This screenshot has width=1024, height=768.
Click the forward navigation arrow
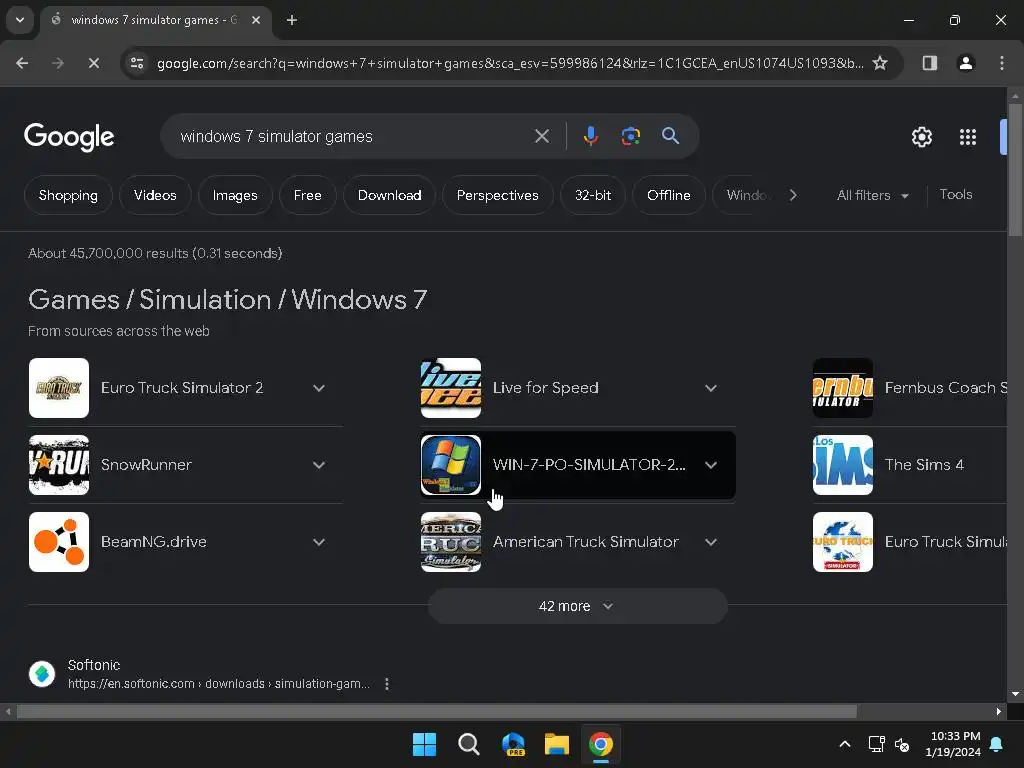pyautogui.click(x=58, y=63)
